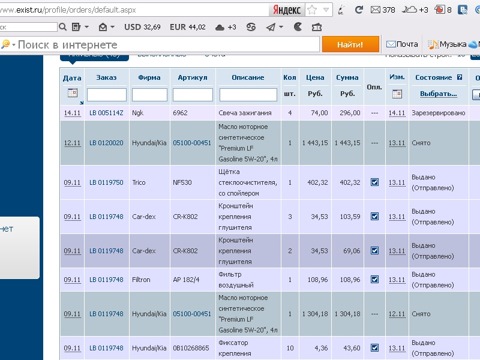Click the dark cloud +3 weather item
480x360 pixels.
click(x=226, y=27)
